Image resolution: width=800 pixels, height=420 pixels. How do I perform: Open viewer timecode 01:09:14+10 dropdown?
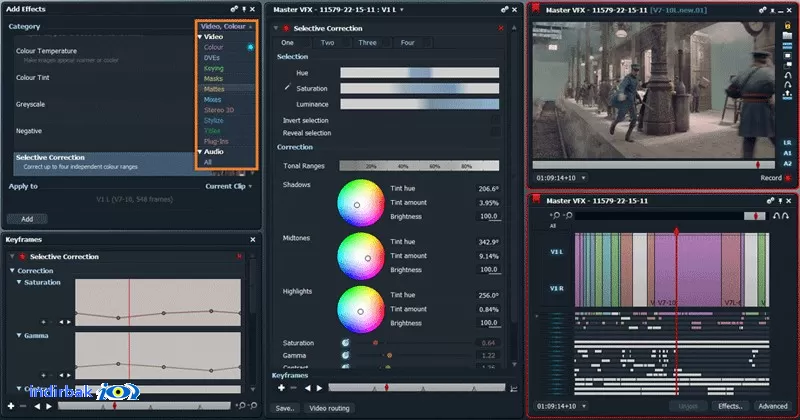[x=583, y=178]
